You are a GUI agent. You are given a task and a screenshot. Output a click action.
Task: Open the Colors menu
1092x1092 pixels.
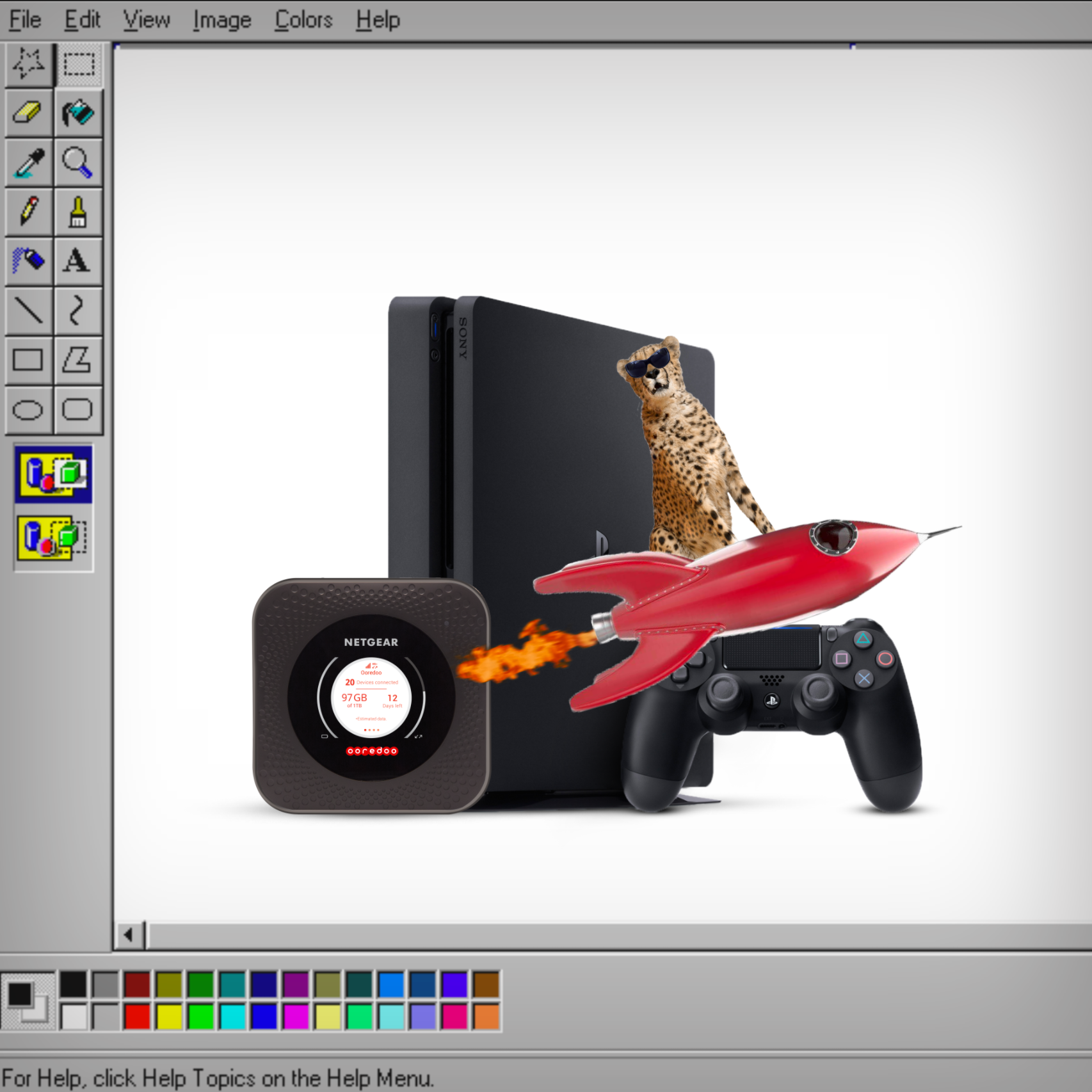pos(303,20)
